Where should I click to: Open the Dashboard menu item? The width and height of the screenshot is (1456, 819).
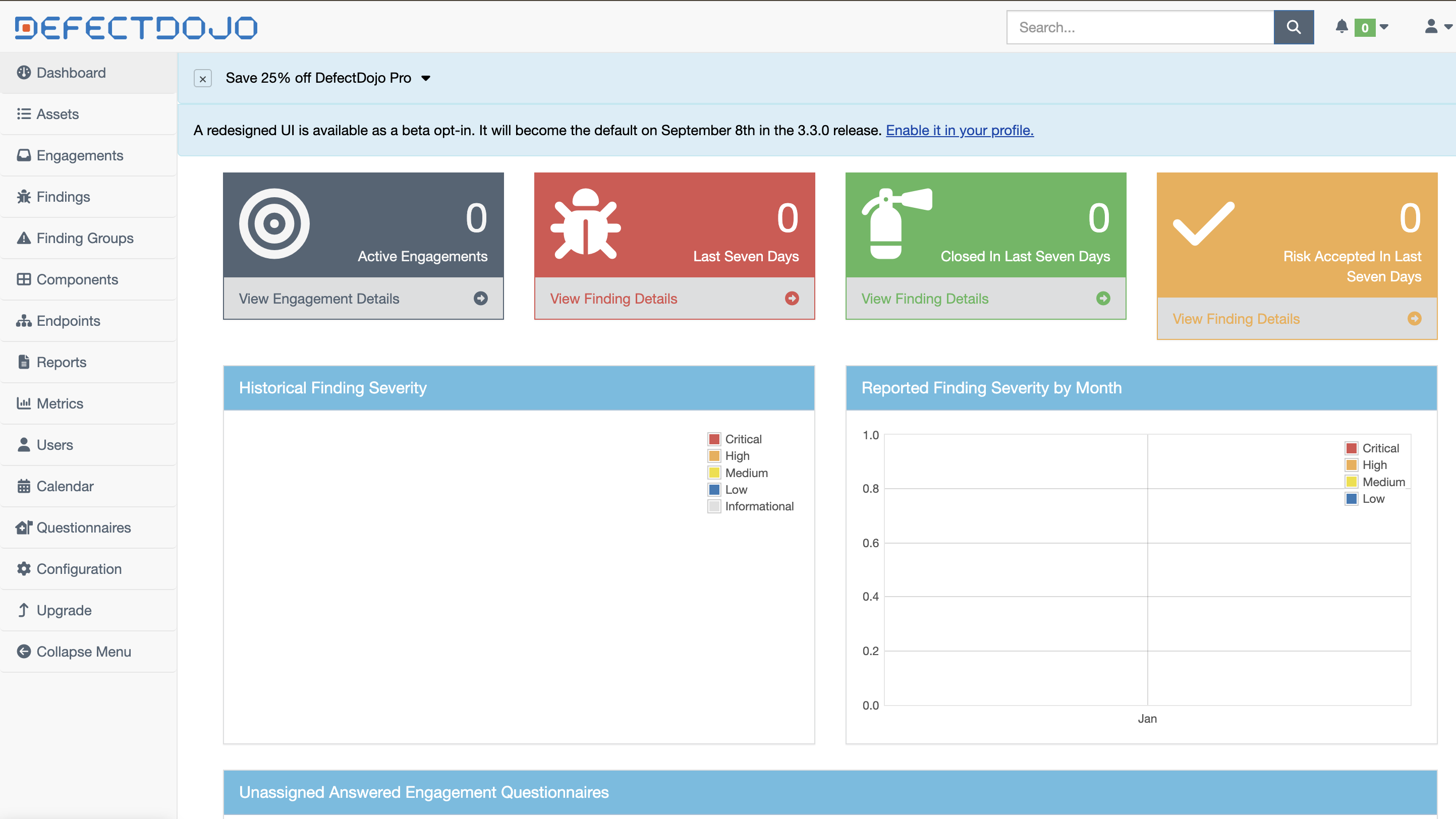click(89, 73)
